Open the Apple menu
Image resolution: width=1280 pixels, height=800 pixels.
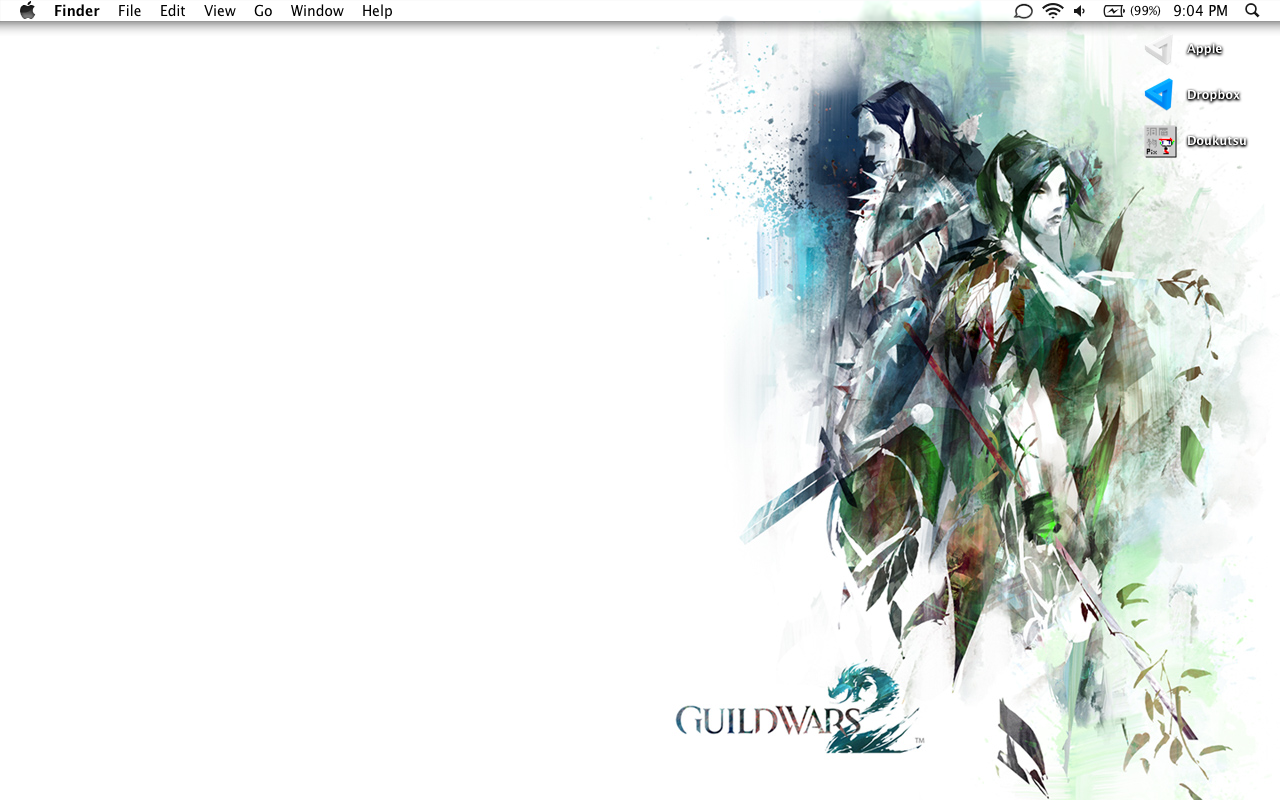click(x=27, y=11)
